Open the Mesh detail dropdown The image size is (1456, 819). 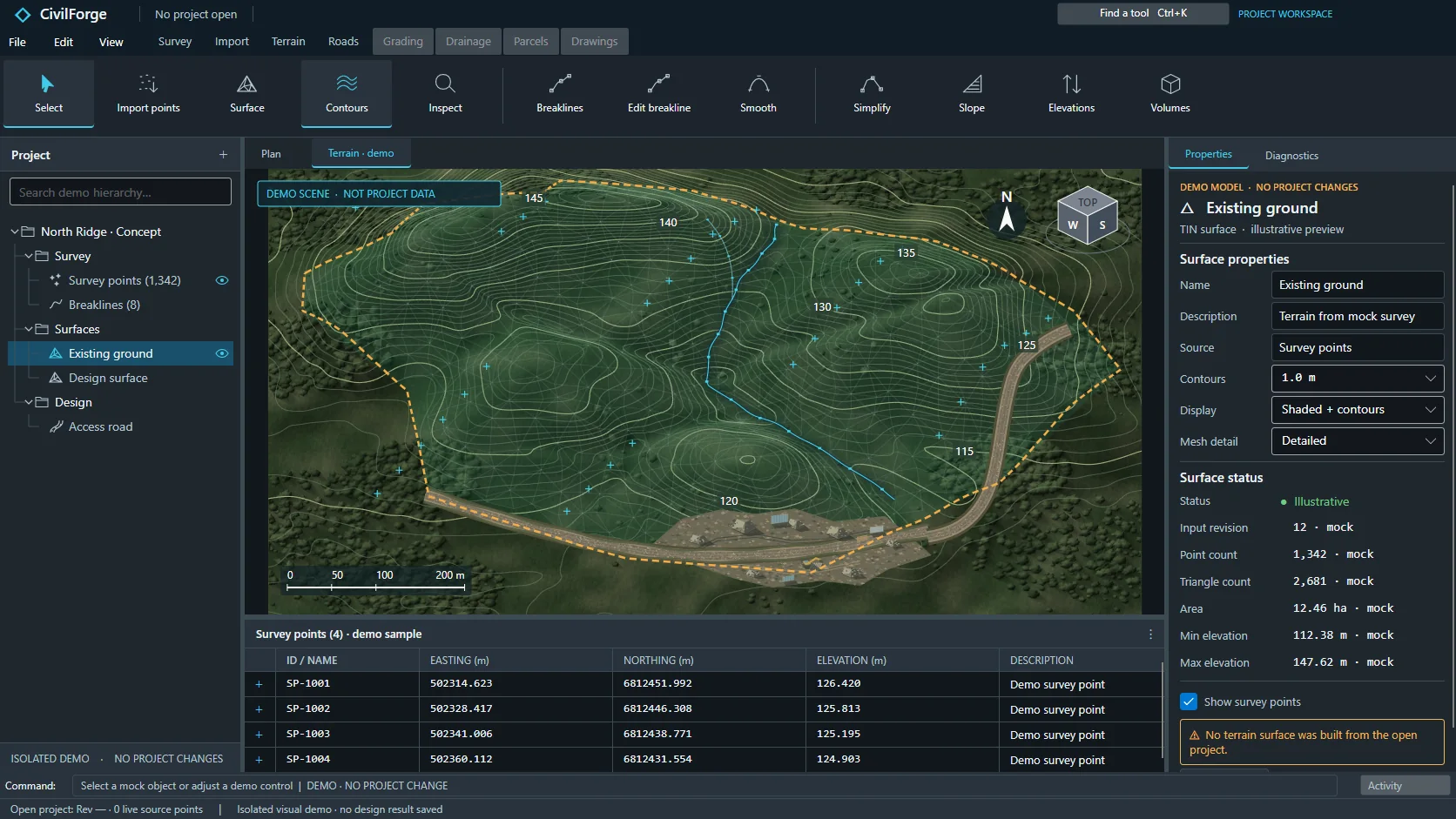click(x=1358, y=441)
